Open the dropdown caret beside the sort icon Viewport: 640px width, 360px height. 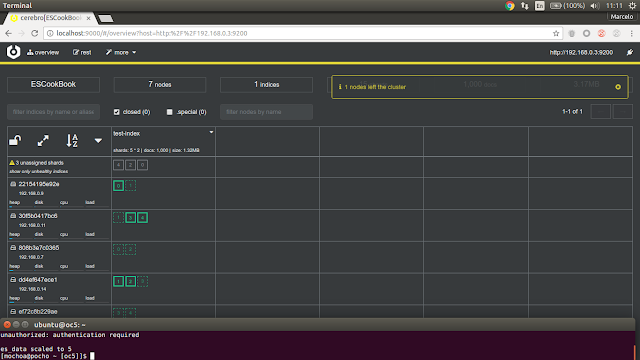(98, 141)
